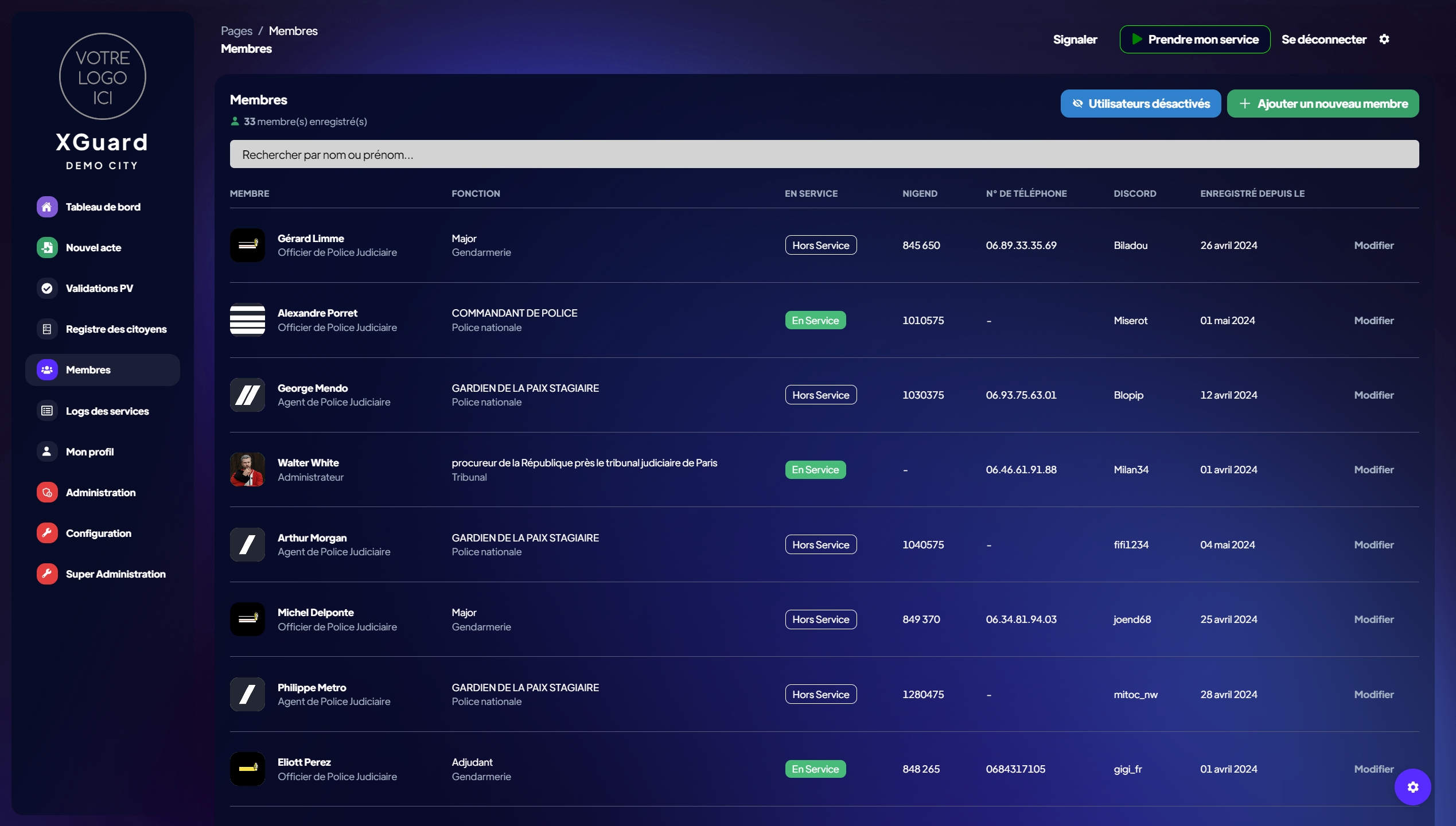Viewport: 1456px width, 826px height.
Task: Focus the Rechercher par nom search field
Action: coord(824,154)
